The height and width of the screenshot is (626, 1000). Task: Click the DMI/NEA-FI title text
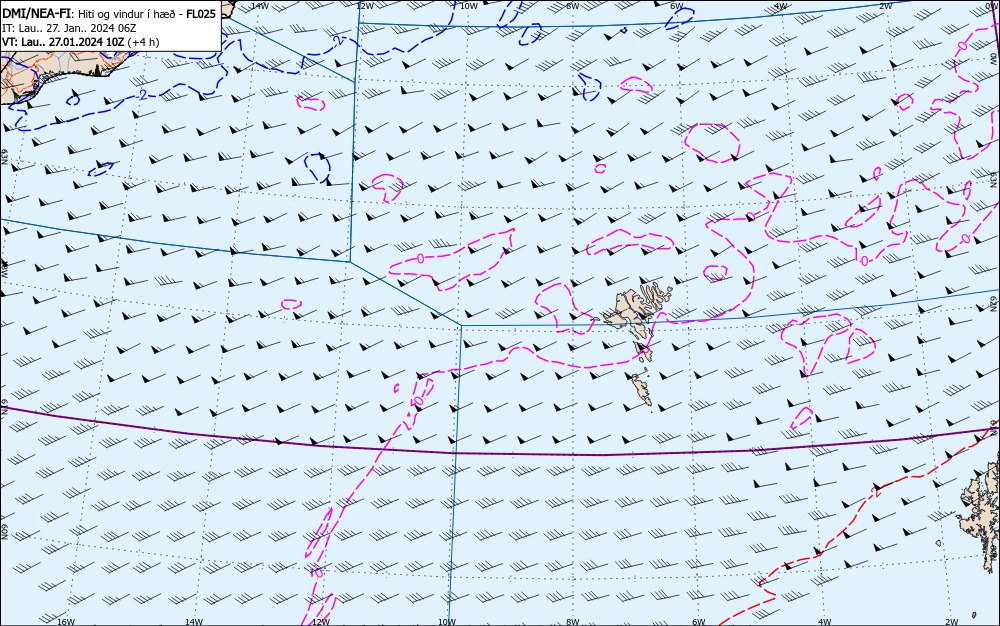coord(36,13)
